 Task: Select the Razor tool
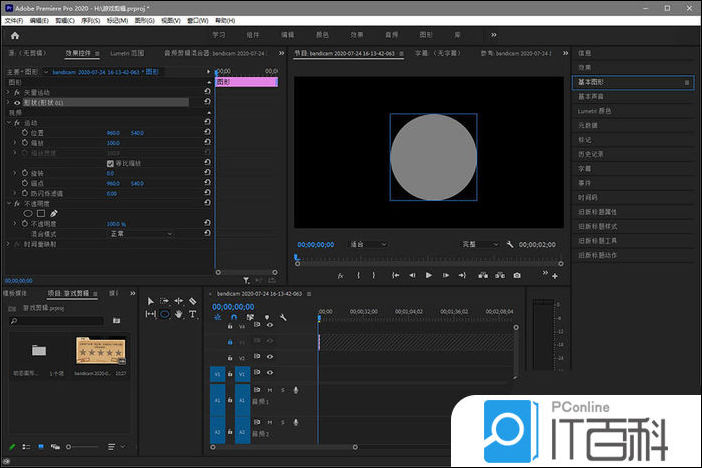(192, 300)
